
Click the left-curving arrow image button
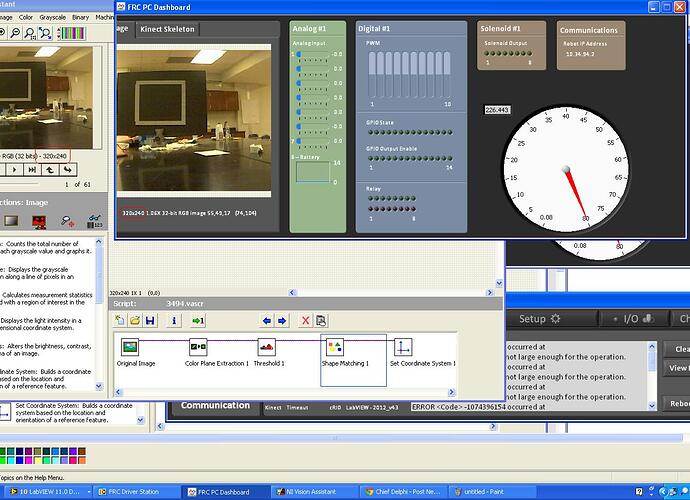(50, 169)
